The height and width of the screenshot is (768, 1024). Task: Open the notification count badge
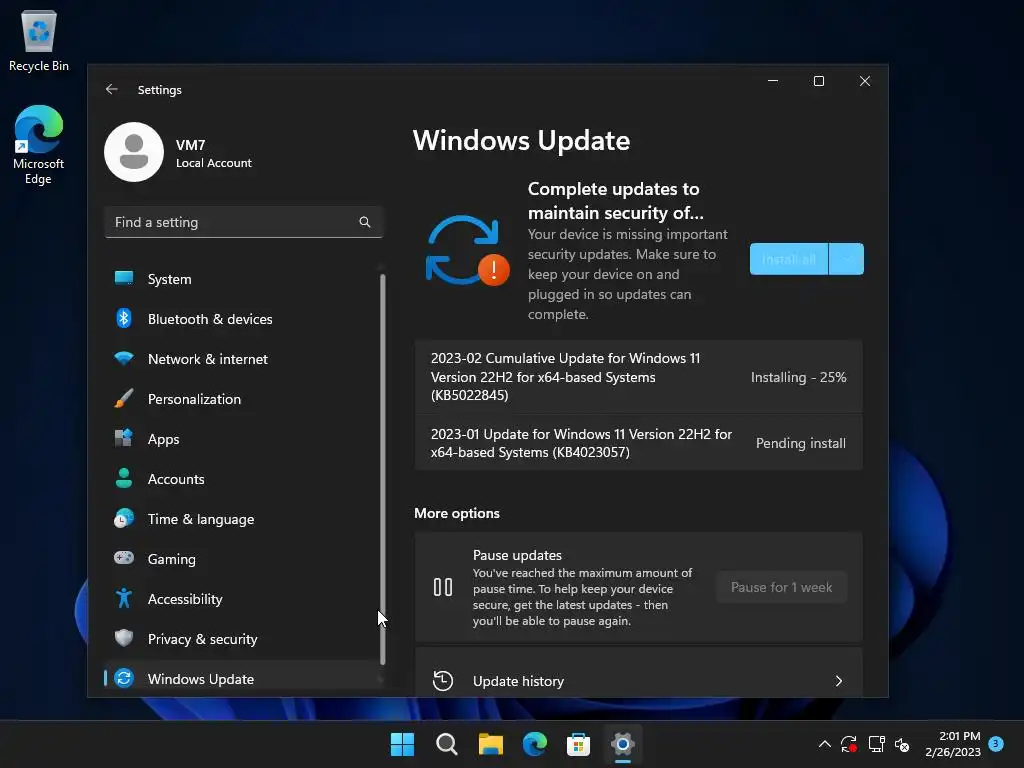[x=996, y=743]
